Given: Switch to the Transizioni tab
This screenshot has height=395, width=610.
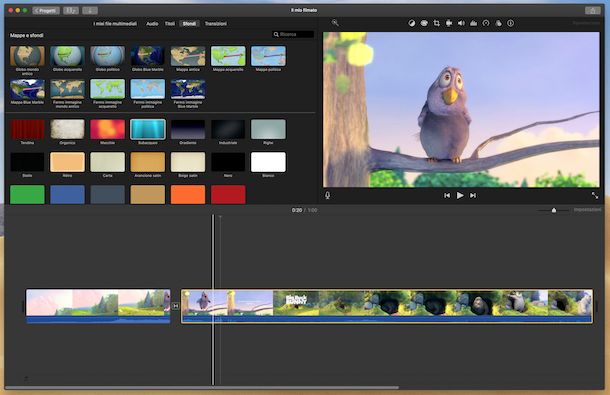Looking at the screenshot, I should pyautogui.click(x=216, y=24).
